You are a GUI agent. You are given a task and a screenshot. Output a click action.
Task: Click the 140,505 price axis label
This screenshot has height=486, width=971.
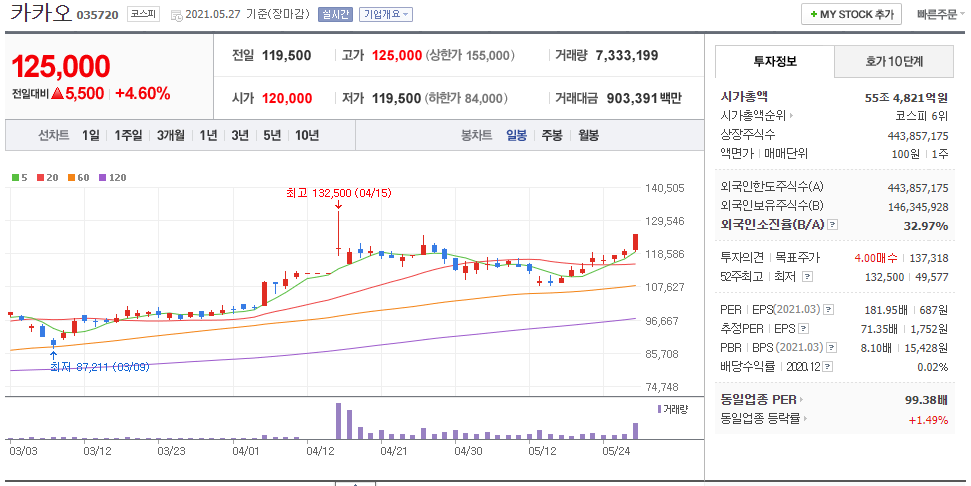click(x=664, y=188)
